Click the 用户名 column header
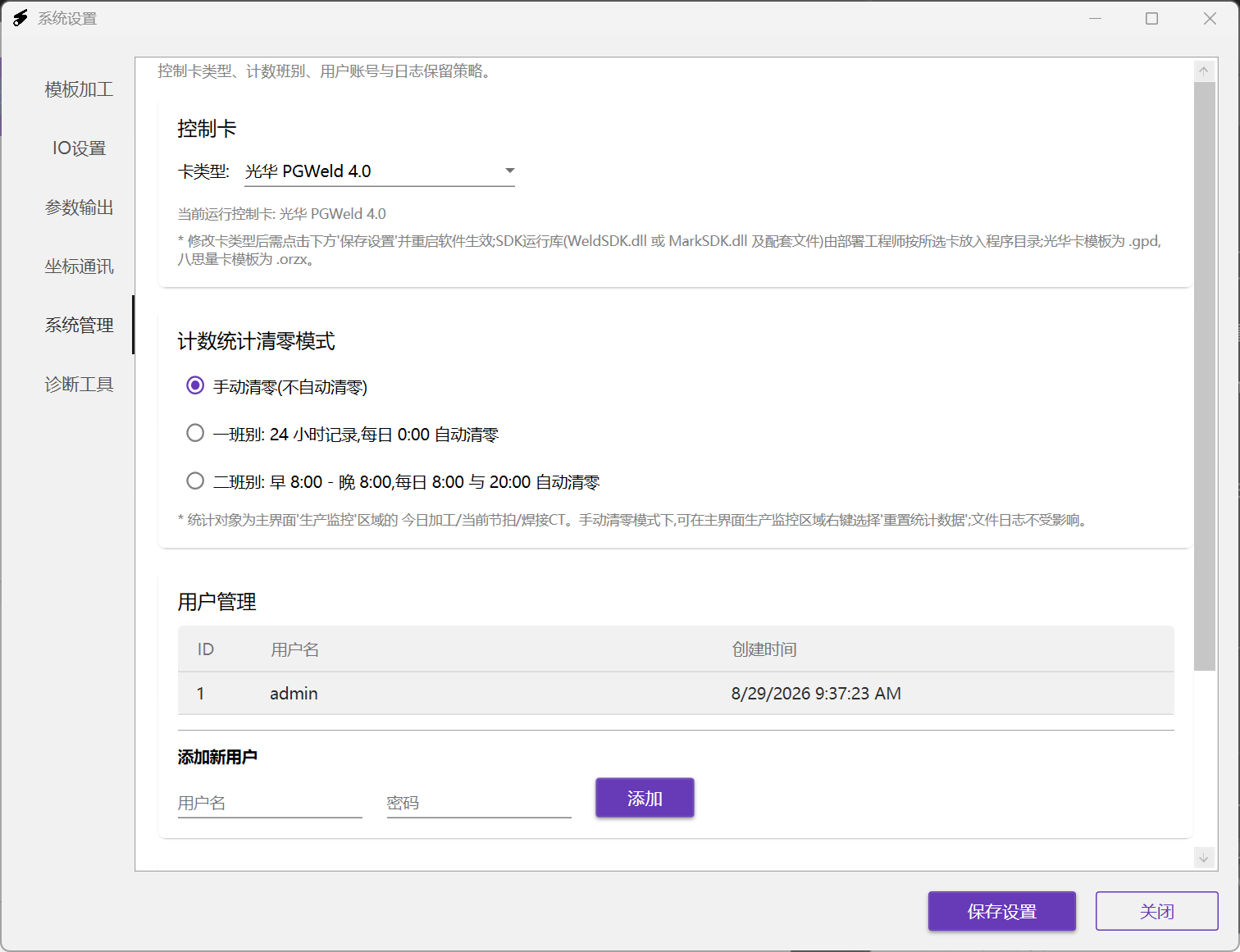The height and width of the screenshot is (952, 1240). coord(294,649)
